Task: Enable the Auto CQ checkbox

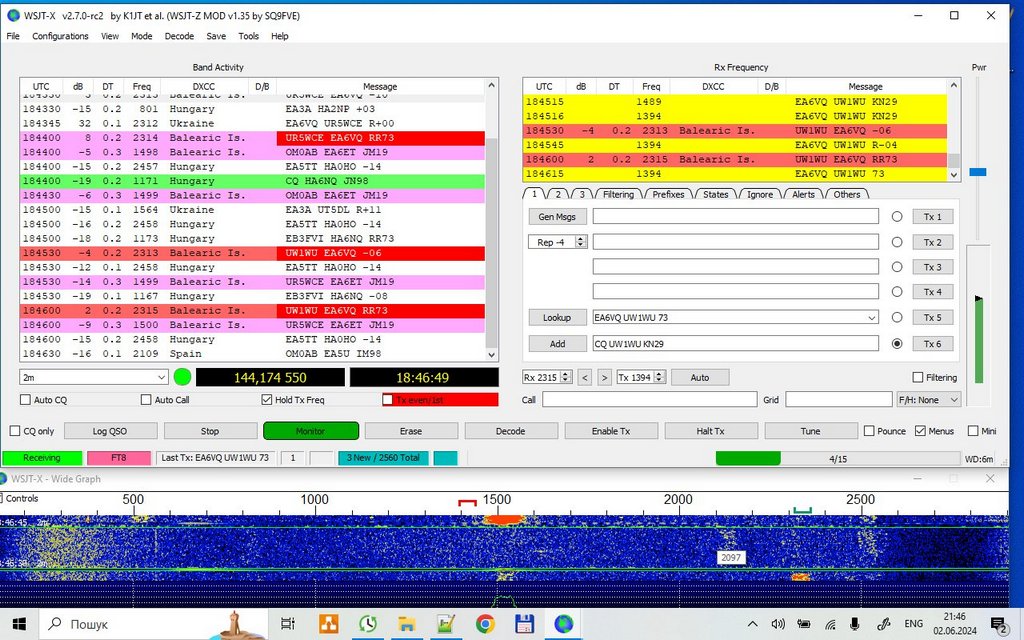Action: click(x=25, y=400)
